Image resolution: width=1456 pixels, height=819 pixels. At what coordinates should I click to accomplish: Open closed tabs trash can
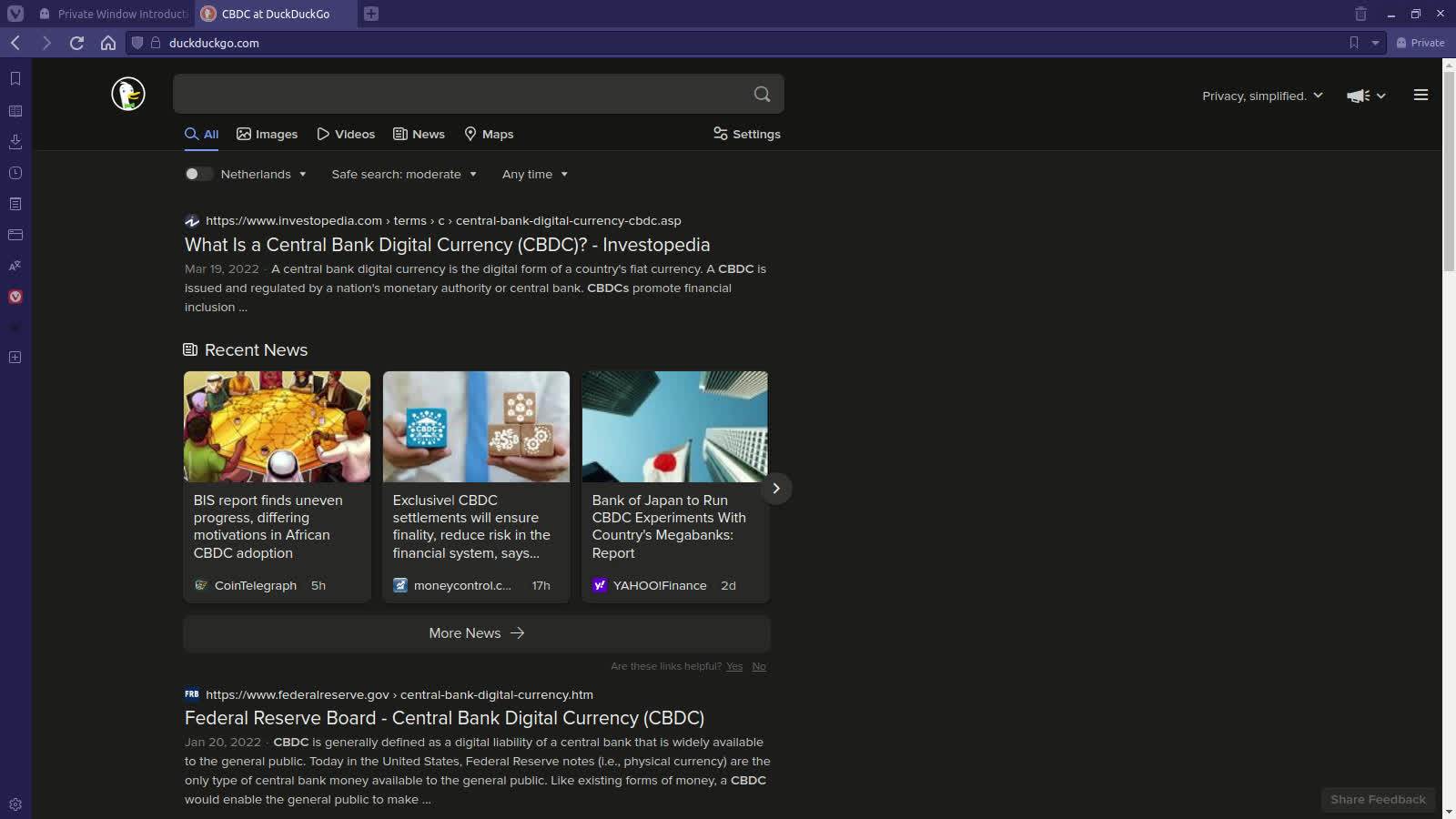pyautogui.click(x=1360, y=14)
